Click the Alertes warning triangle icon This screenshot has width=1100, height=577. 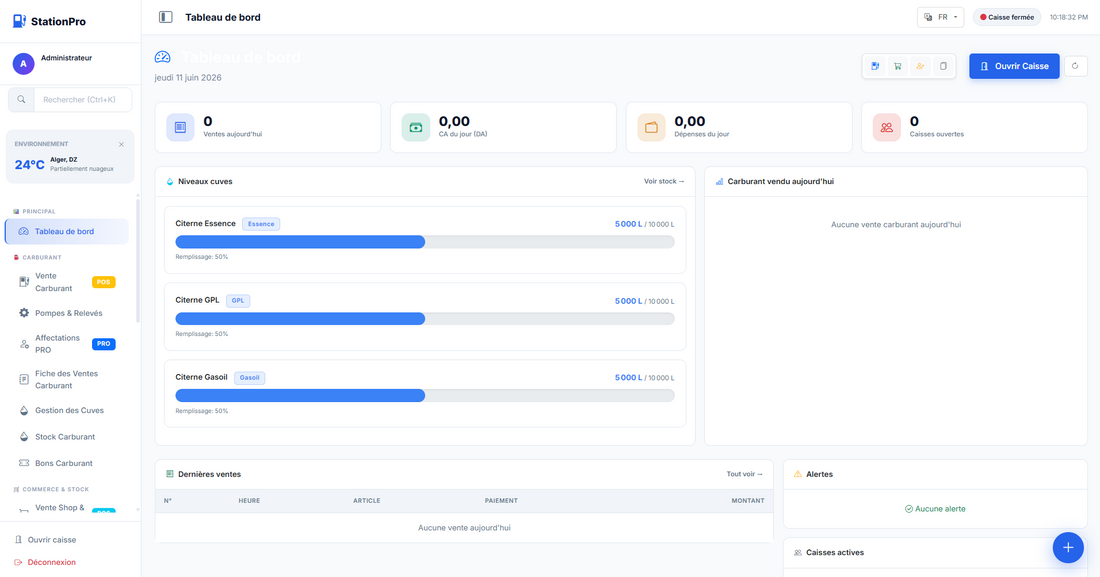coord(798,475)
